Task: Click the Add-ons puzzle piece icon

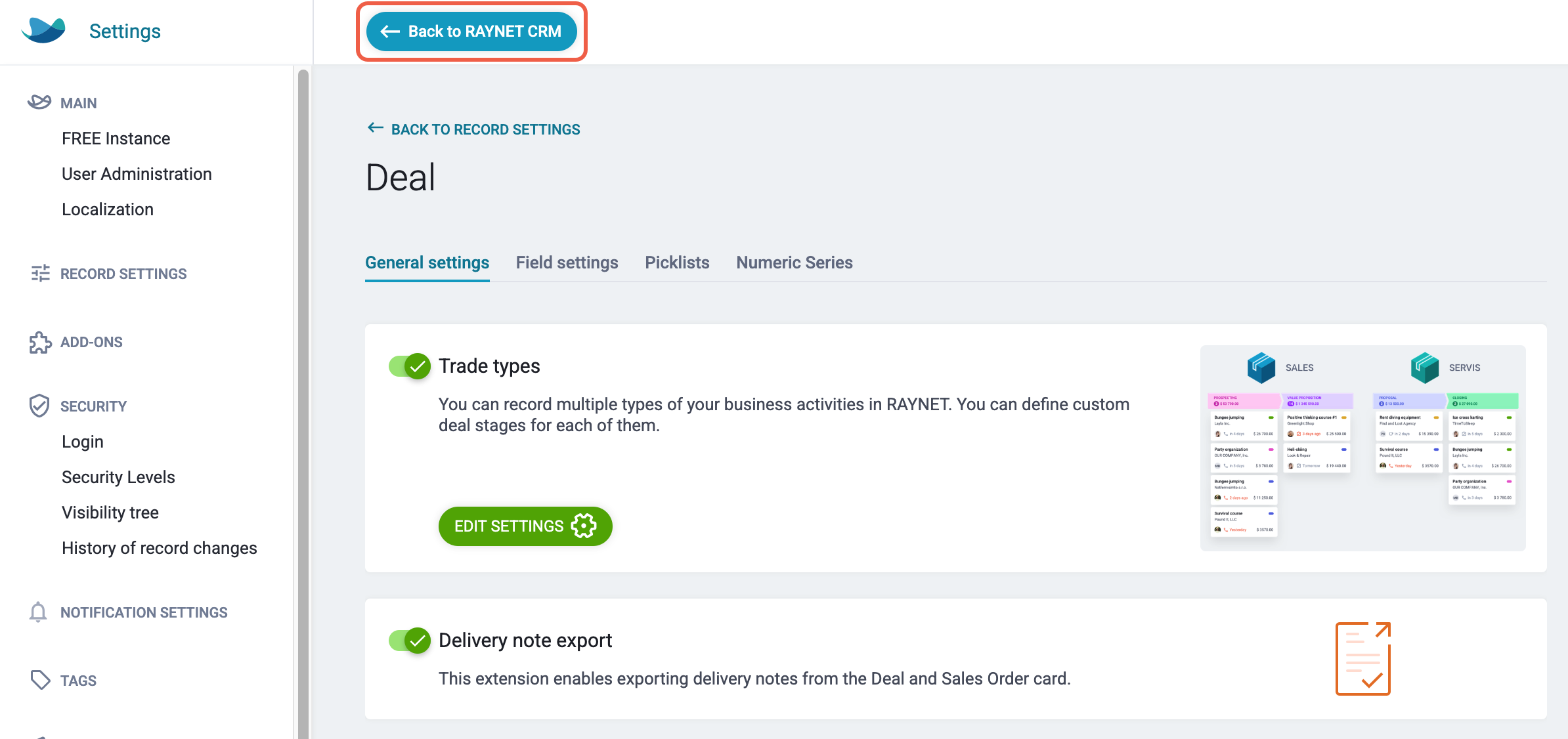Action: click(x=40, y=342)
